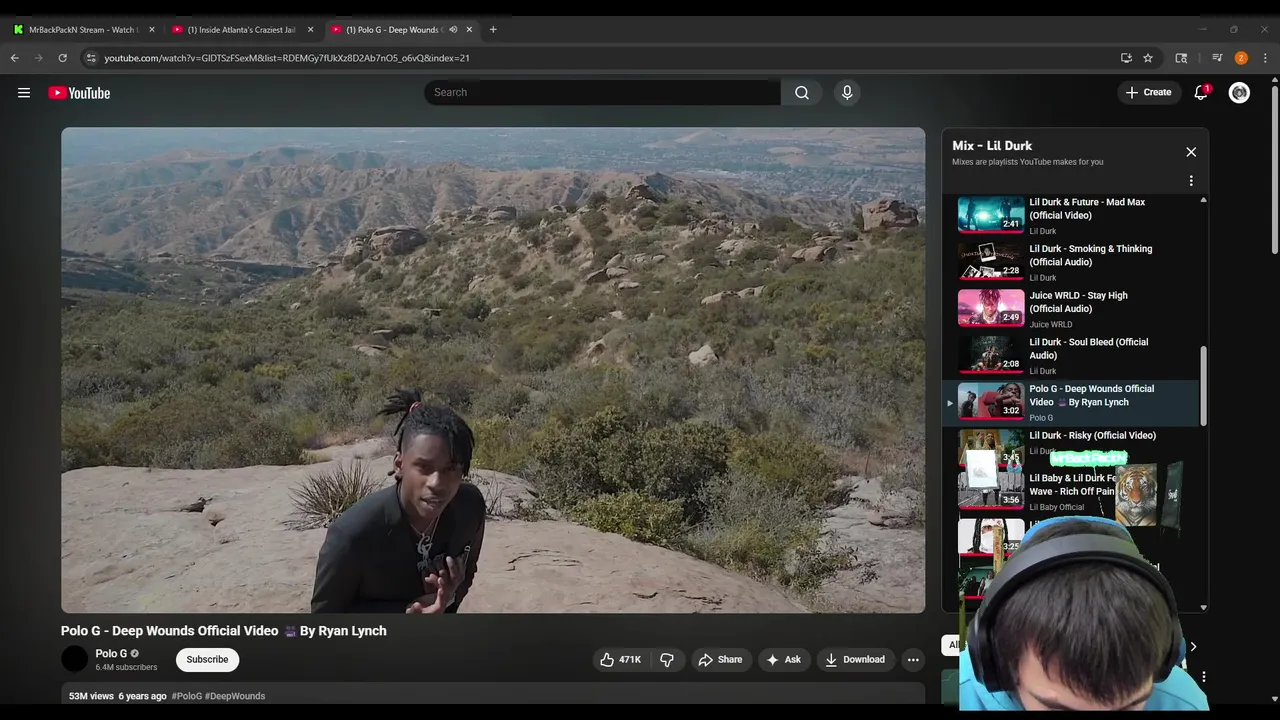Dislike the Deep Wounds video
The image size is (1280, 720).
pos(667,659)
